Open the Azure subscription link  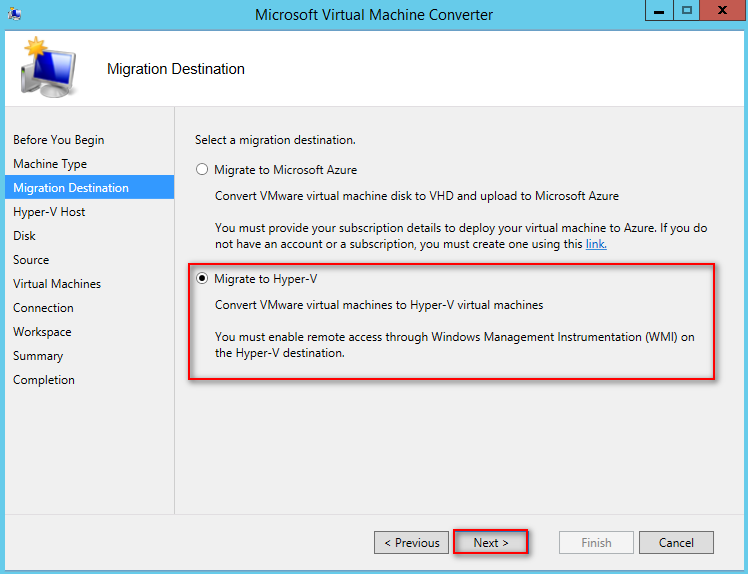click(596, 244)
